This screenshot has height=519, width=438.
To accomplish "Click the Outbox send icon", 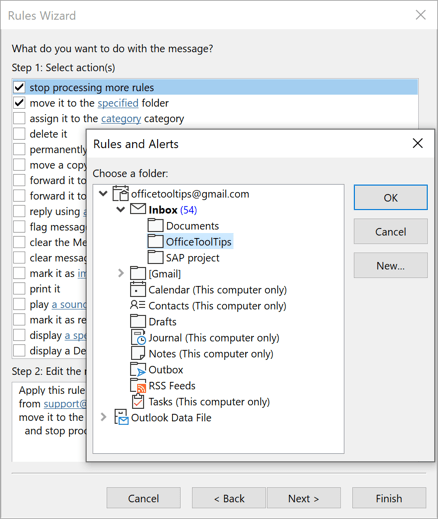I will (138, 369).
